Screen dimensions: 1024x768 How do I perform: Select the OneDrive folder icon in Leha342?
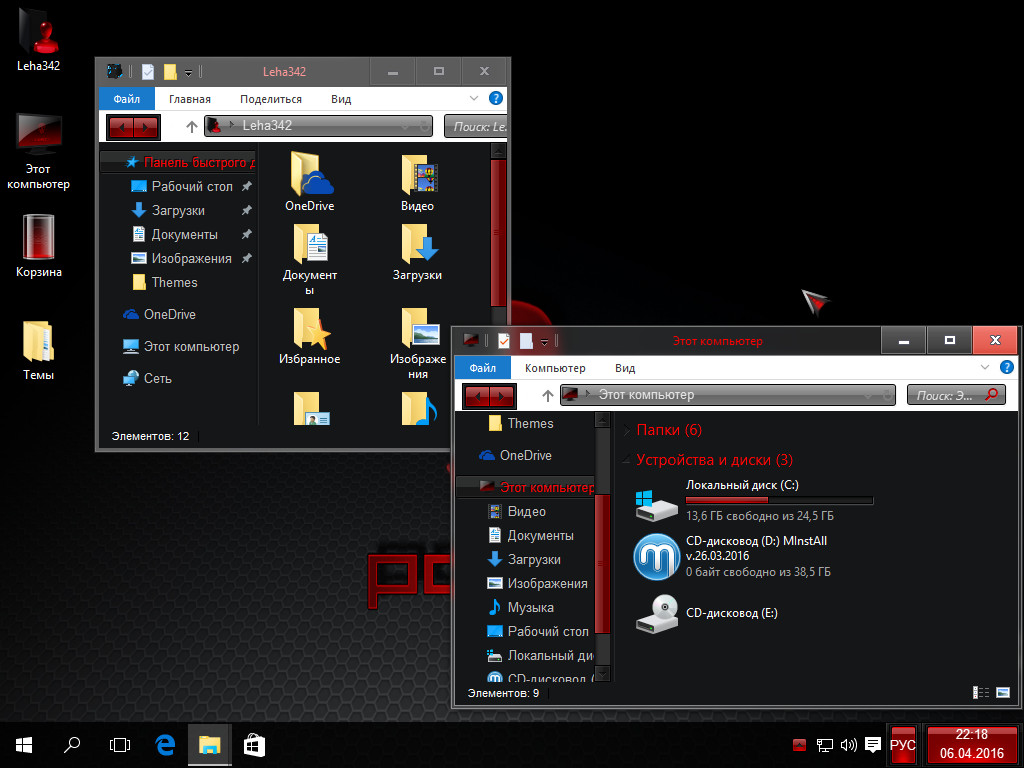309,176
